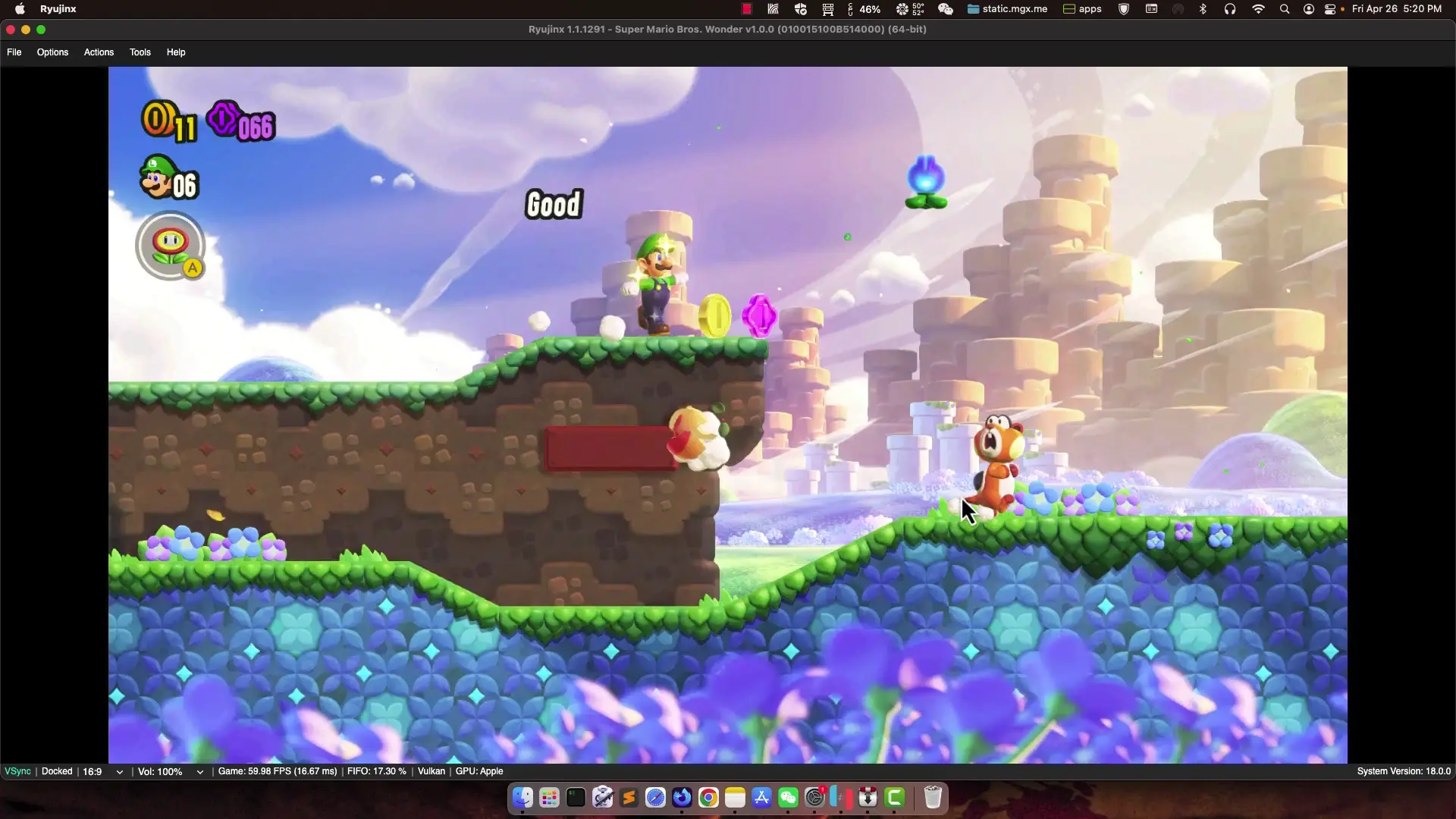Toggle Docked mode in status bar
Screen dimensions: 1456x819
coord(57,771)
